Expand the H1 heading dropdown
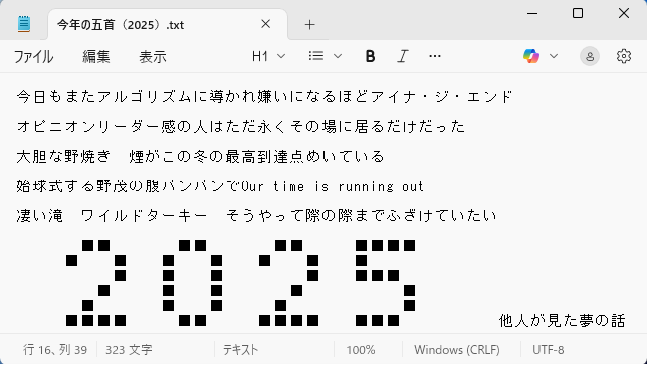 coord(268,56)
